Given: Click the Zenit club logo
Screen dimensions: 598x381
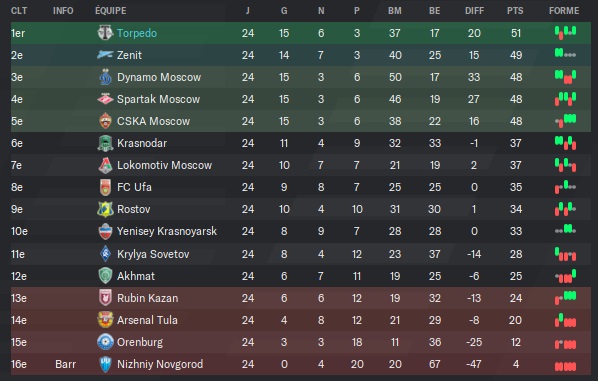Looking at the screenshot, I should click(105, 55).
